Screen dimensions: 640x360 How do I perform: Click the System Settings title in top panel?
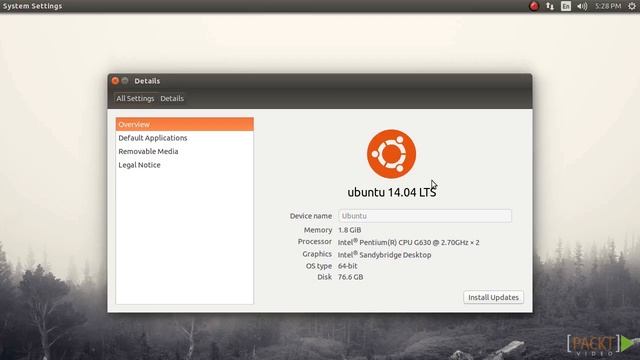click(32, 6)
